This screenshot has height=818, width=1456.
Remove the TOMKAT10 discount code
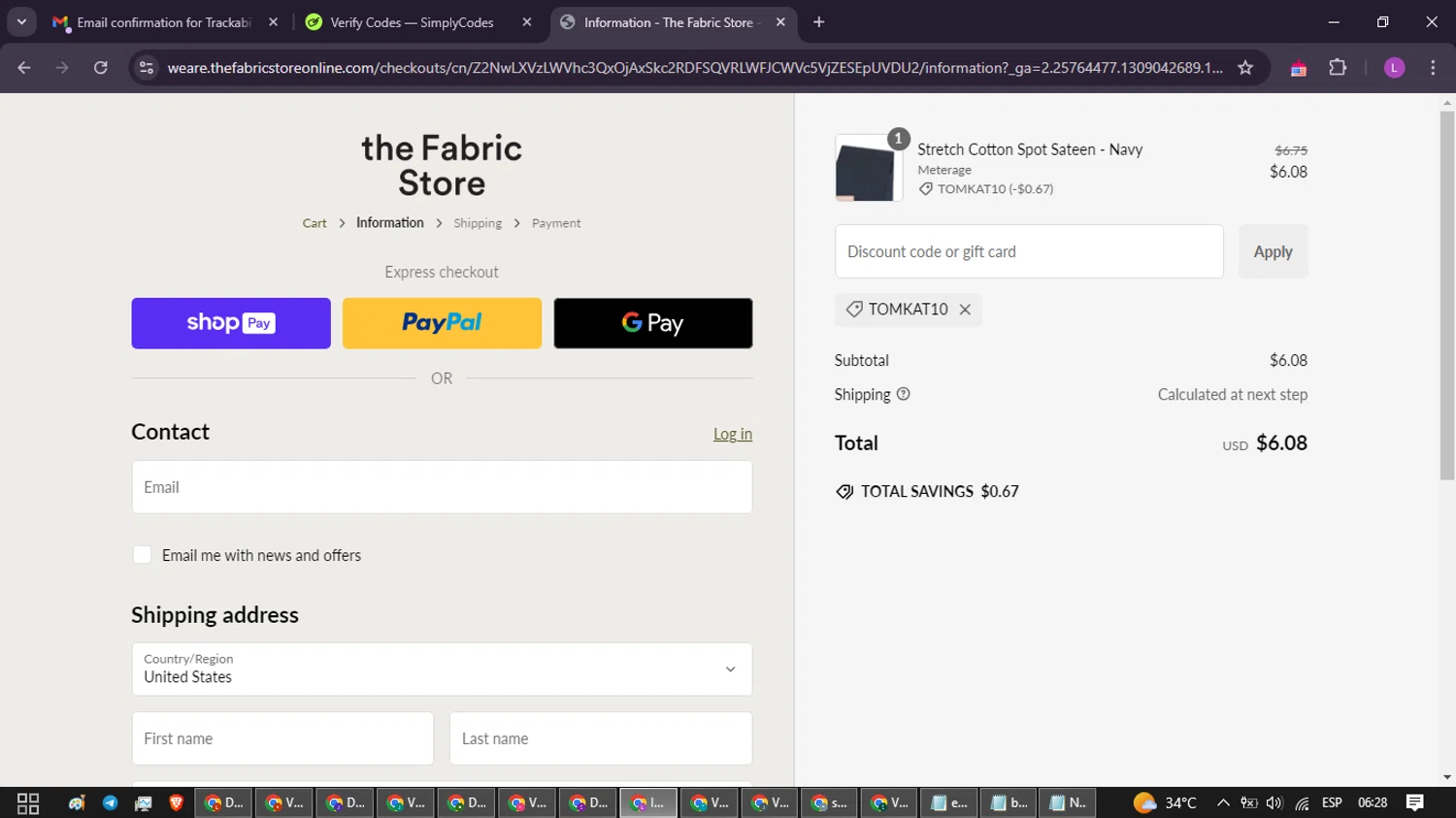pyautogui.click(x=965, y=310)
